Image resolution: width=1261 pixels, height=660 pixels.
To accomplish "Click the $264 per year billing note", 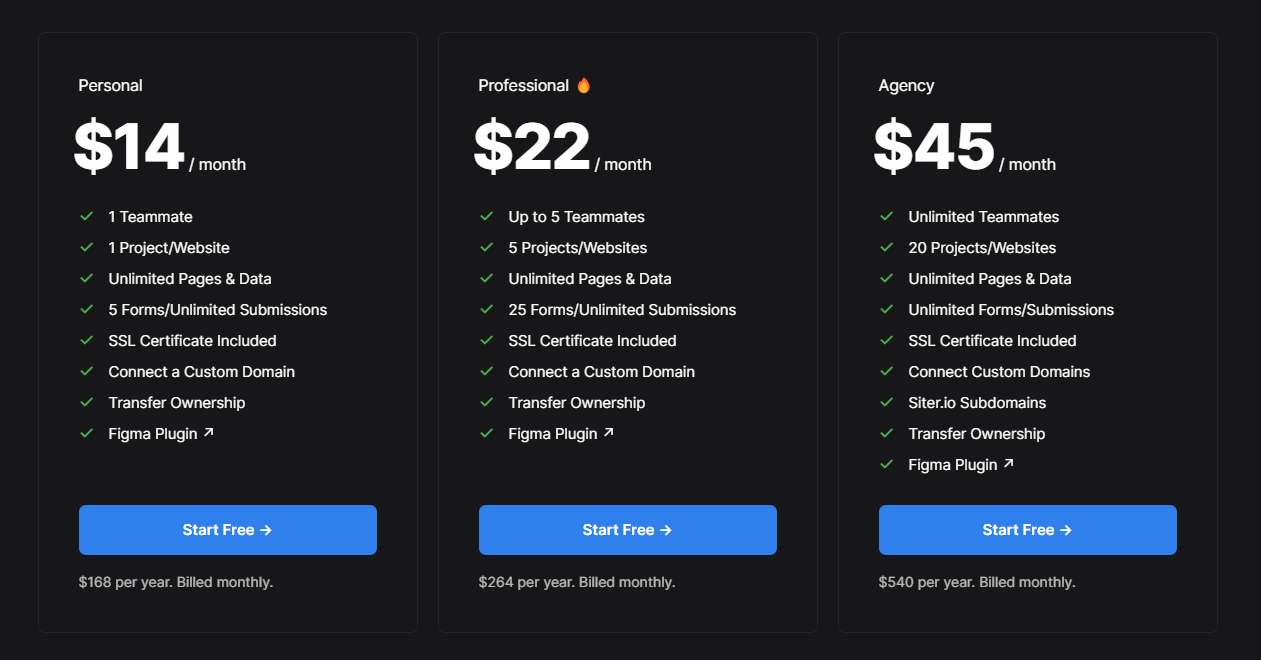I will click(577, 582).
